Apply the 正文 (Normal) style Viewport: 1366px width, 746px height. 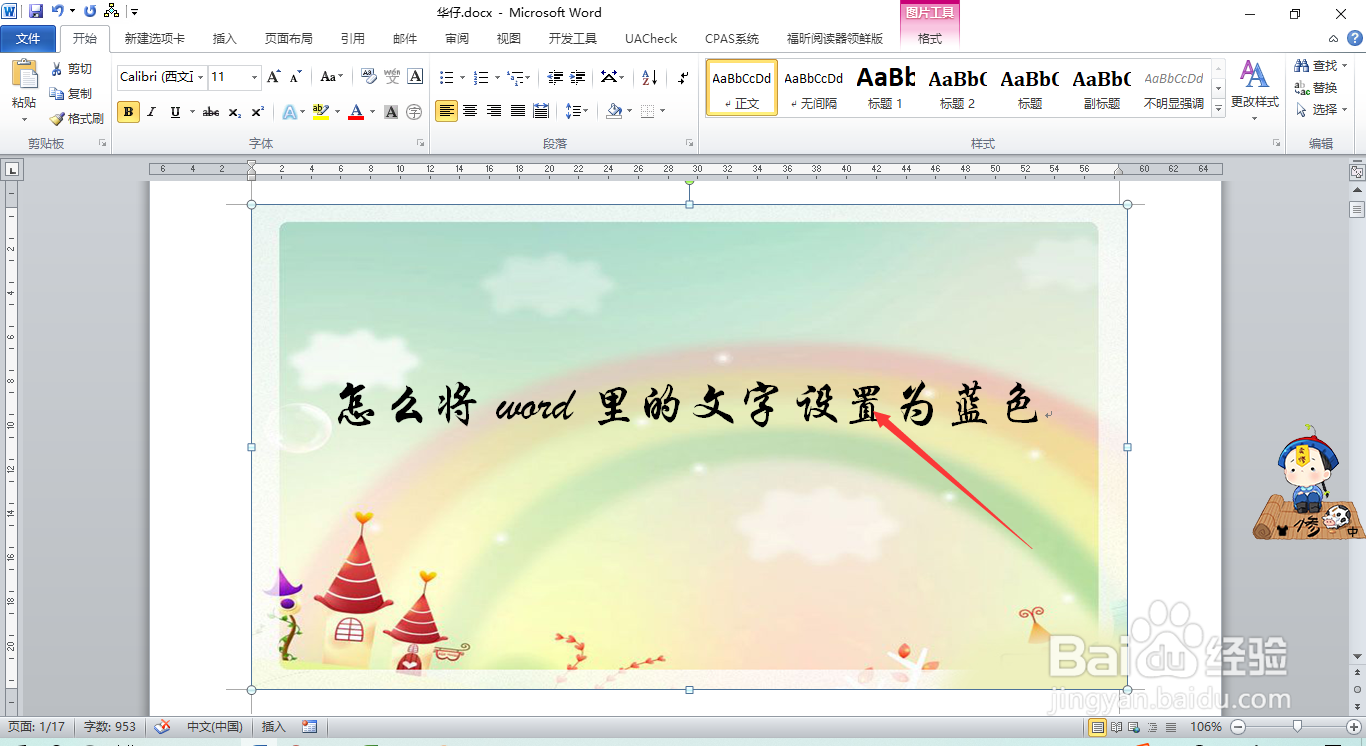point(742,88)
